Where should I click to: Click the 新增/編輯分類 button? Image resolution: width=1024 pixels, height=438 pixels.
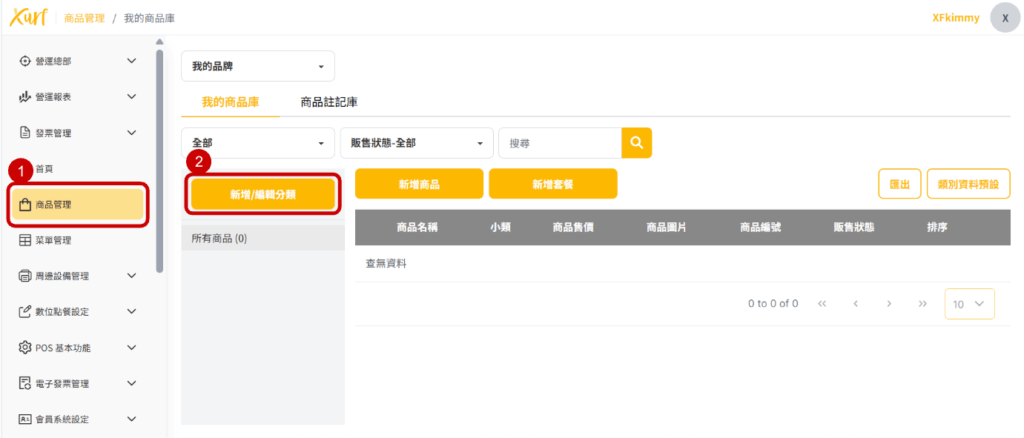click(x=262, y=194)
